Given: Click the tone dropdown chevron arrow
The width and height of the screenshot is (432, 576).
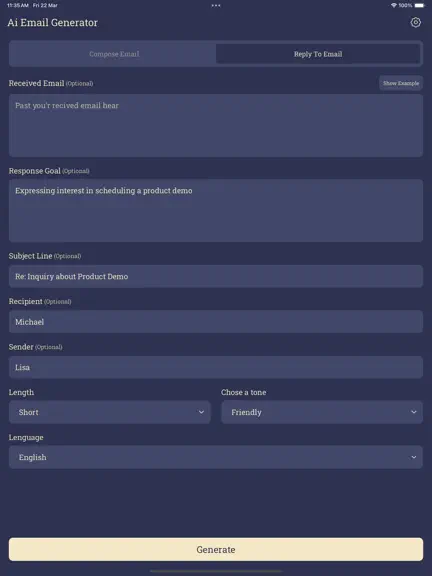Looking at the screenshot, I should (x=414, y=412).
